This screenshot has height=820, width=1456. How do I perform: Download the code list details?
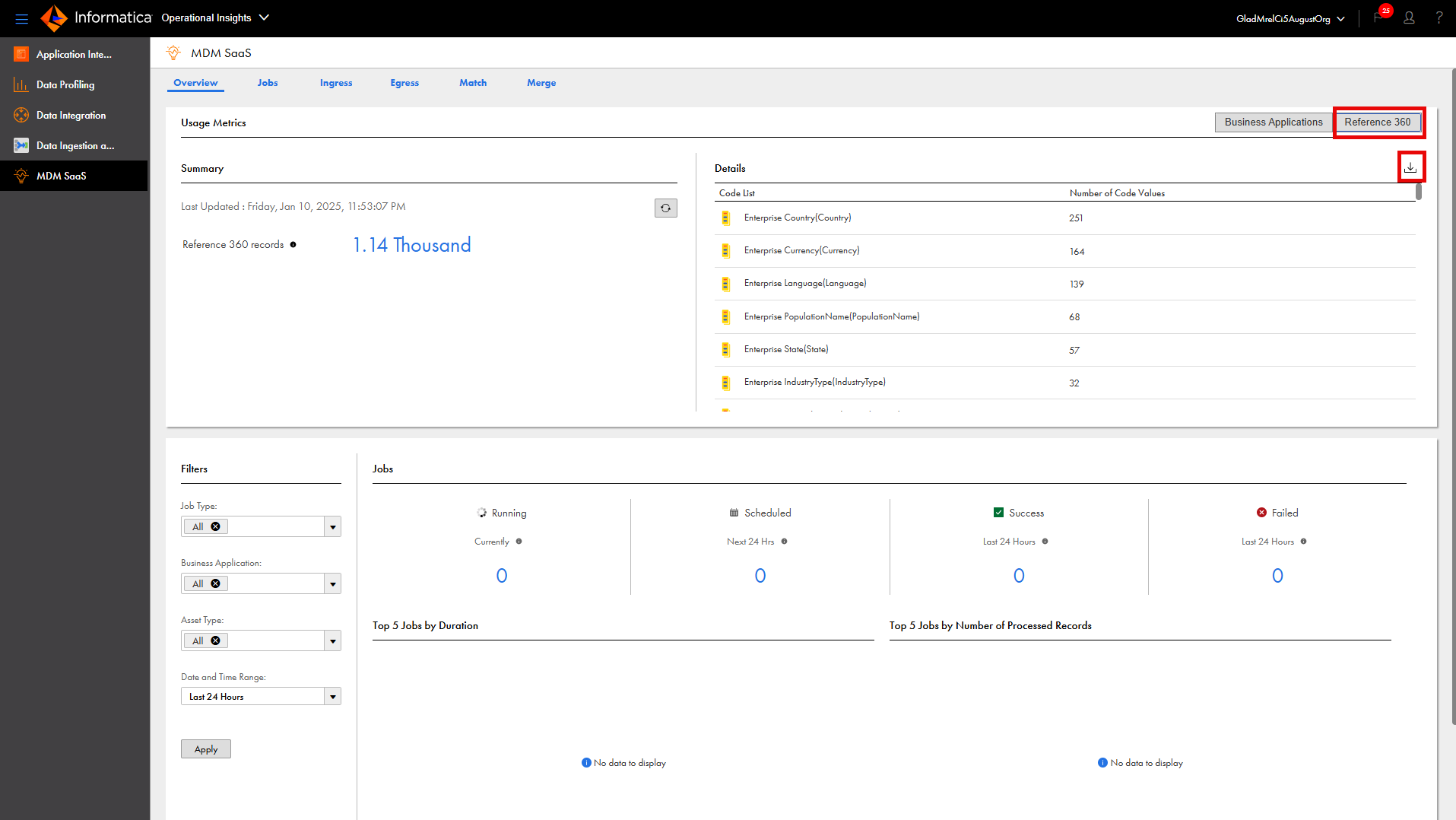1410,167
